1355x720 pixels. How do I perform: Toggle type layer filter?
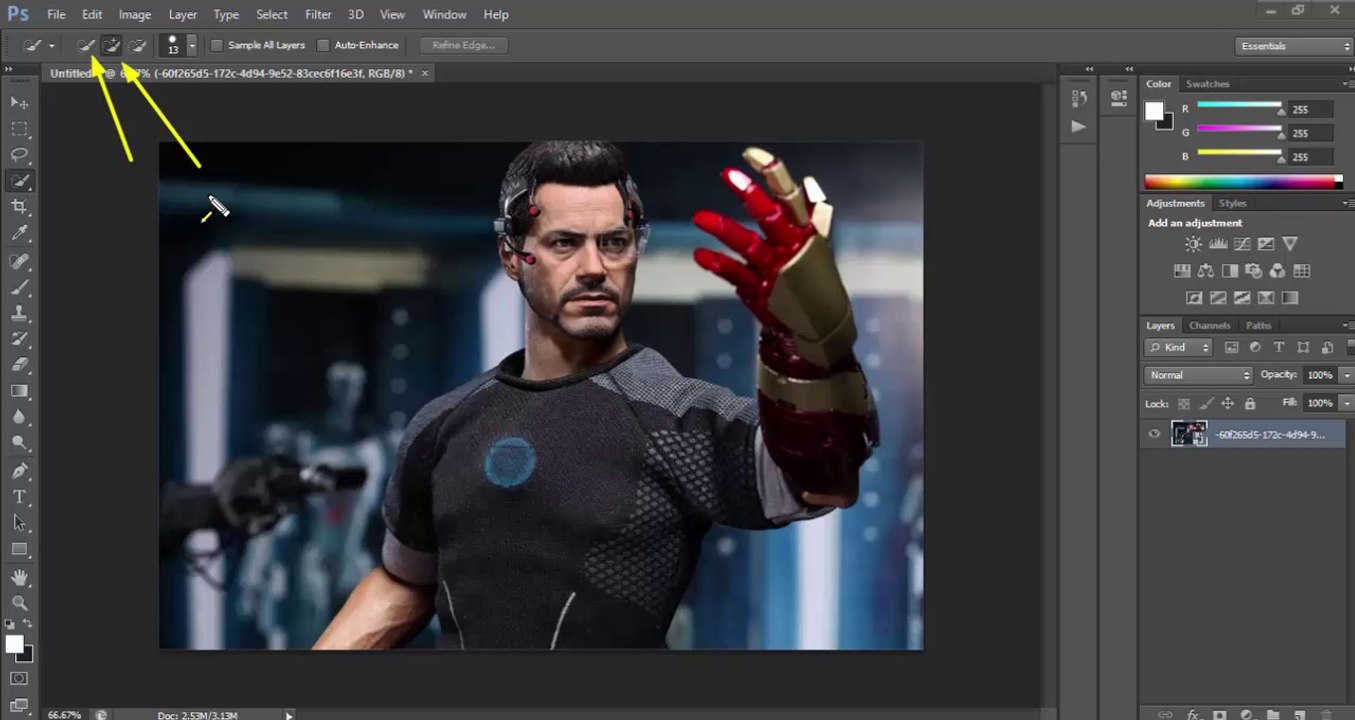(x=1279, y=347)
